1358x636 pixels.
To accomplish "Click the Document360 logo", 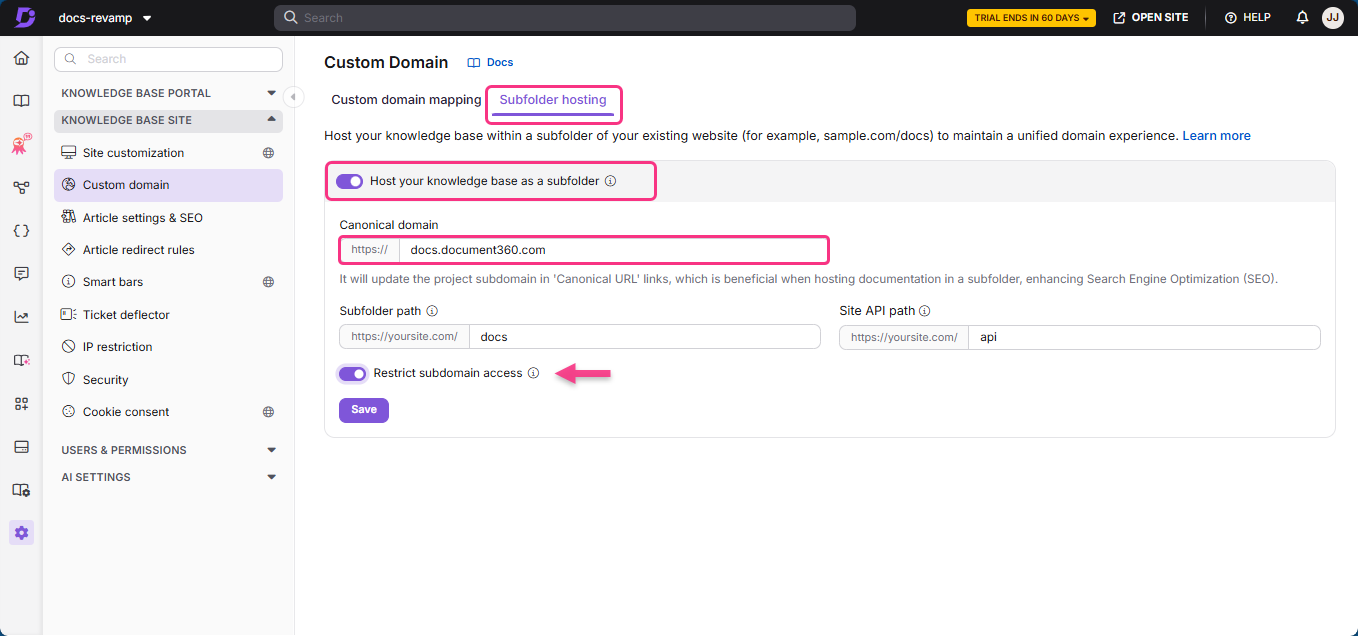I will coord(25,17).
